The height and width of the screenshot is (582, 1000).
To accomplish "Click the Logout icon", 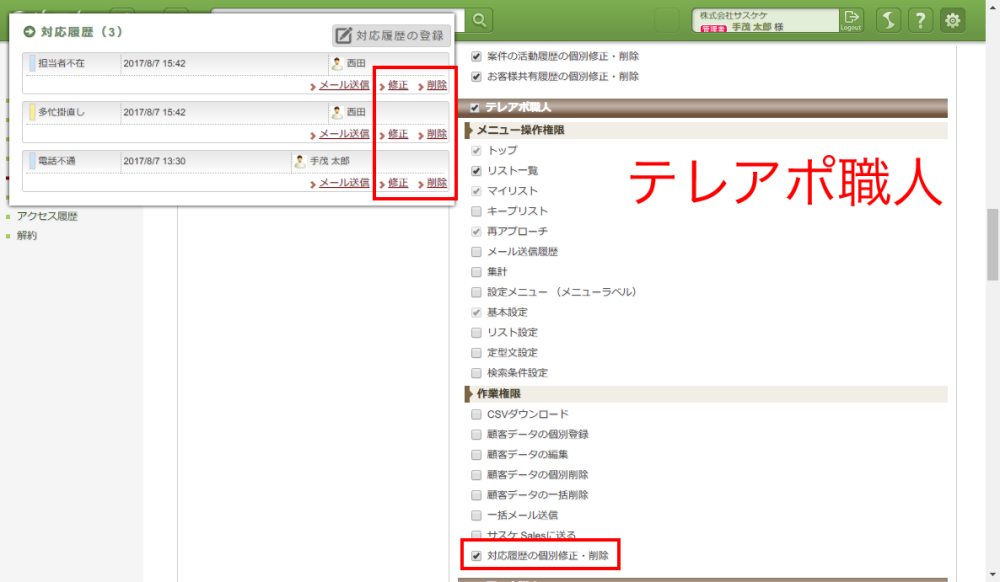I will tap(851, 20).
